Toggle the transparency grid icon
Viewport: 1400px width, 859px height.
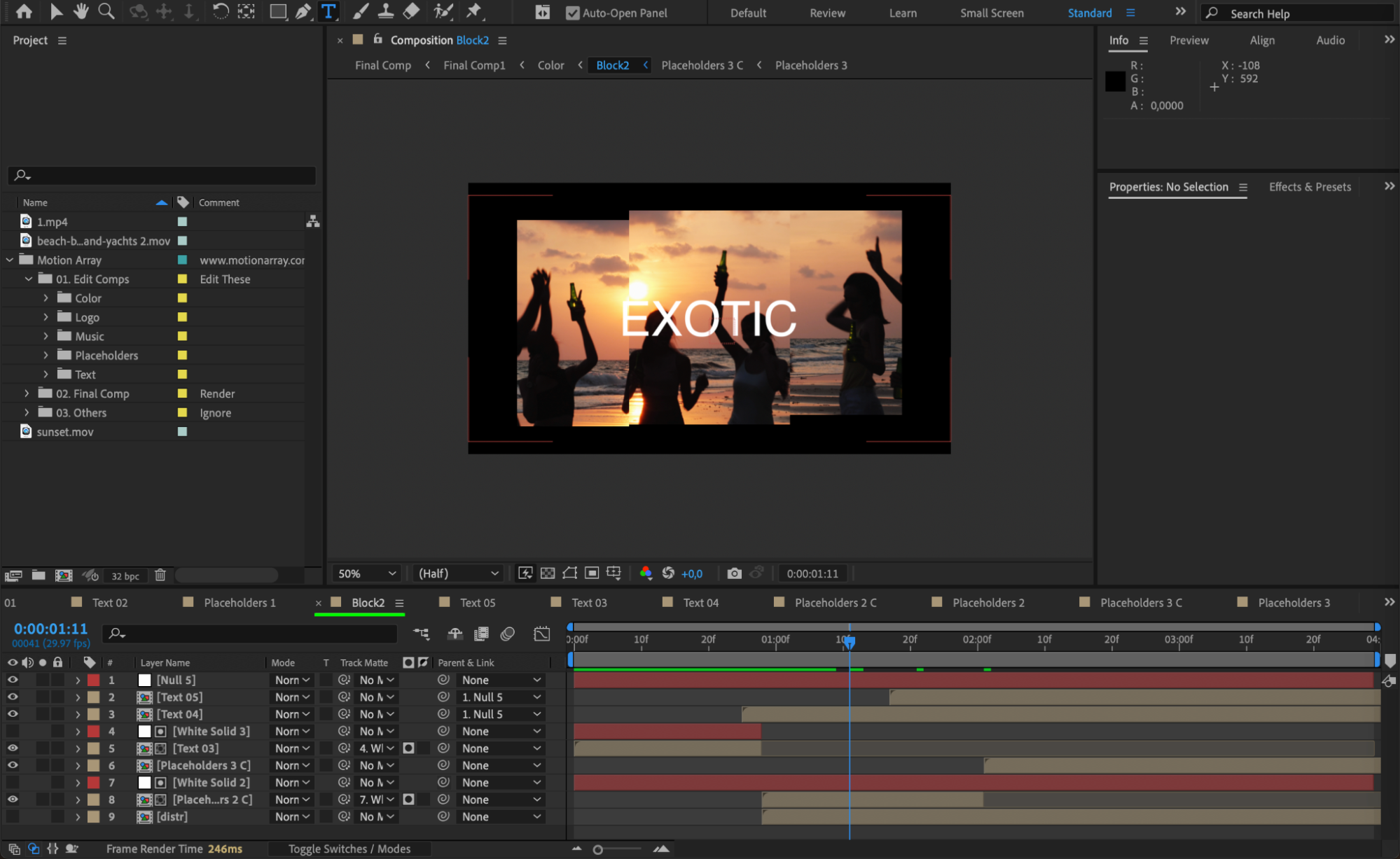[x=548, y=573]
